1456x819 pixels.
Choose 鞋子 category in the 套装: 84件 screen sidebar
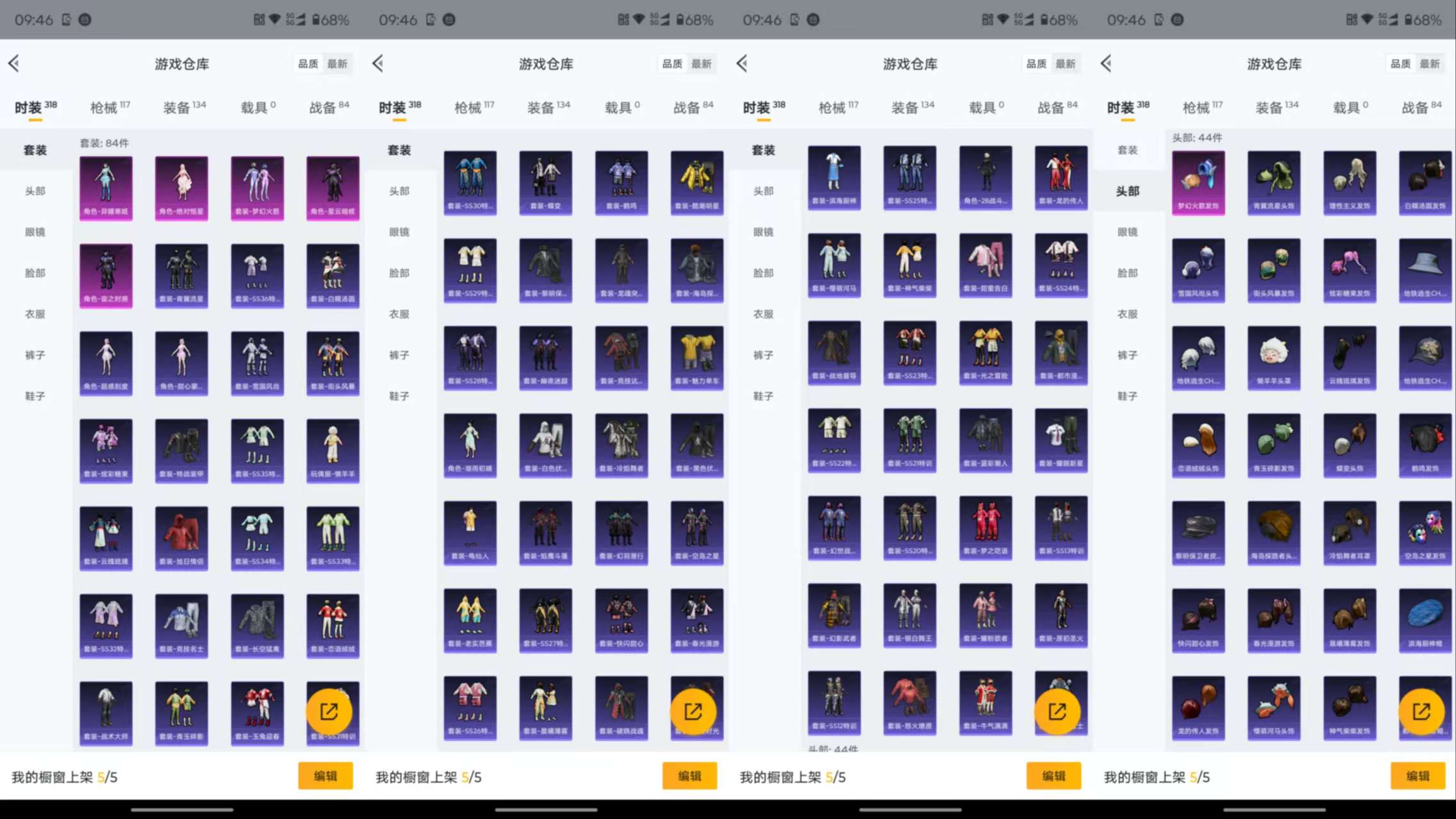point(35,396)
